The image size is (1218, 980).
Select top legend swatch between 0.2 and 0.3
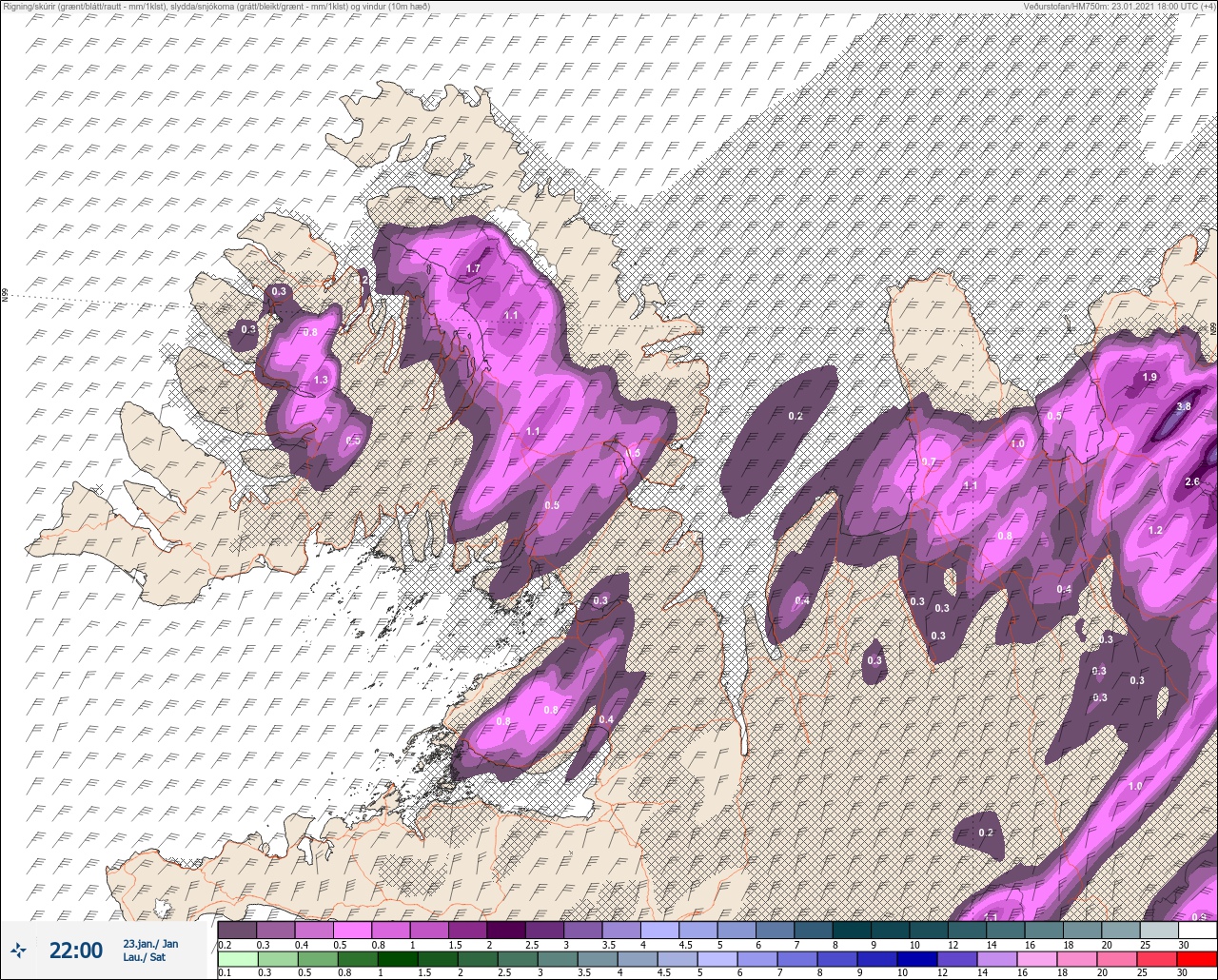click(237, 930)
